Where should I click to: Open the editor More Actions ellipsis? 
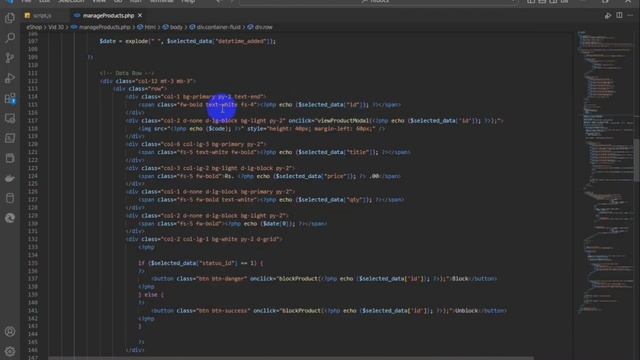pos(631,16)
